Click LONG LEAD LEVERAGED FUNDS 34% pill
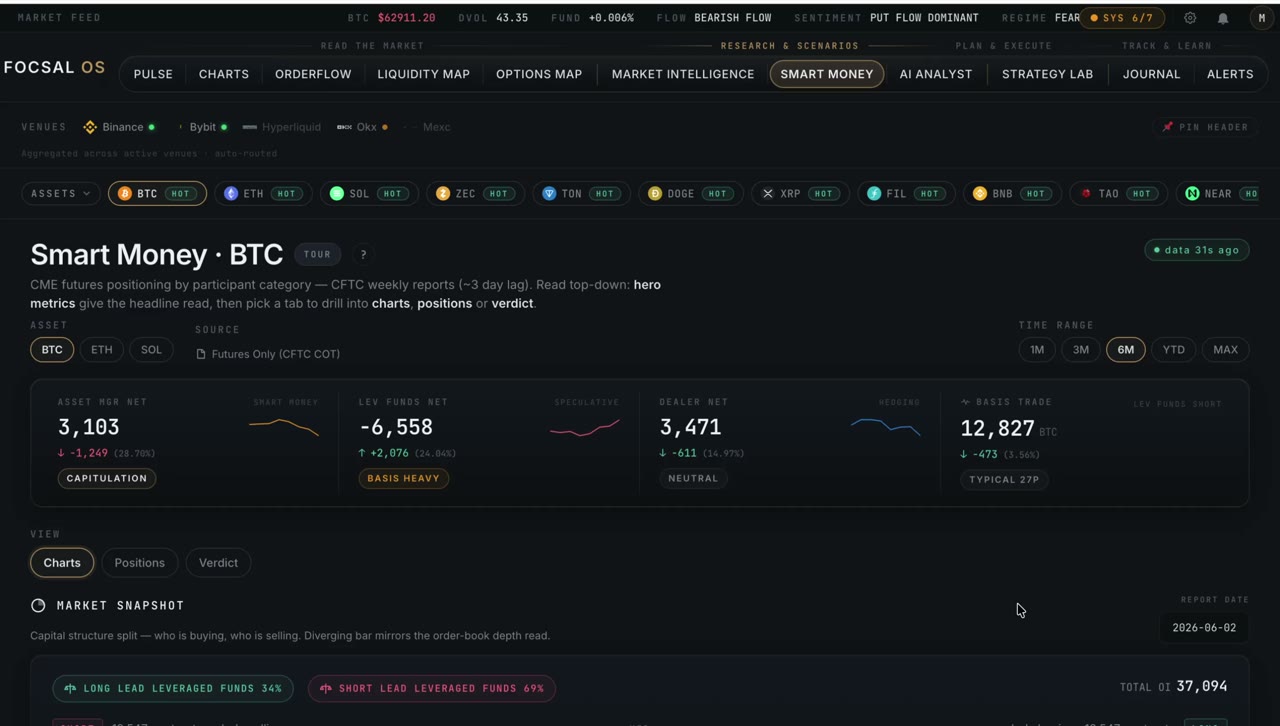The image size is (1280, 726). 173,688
